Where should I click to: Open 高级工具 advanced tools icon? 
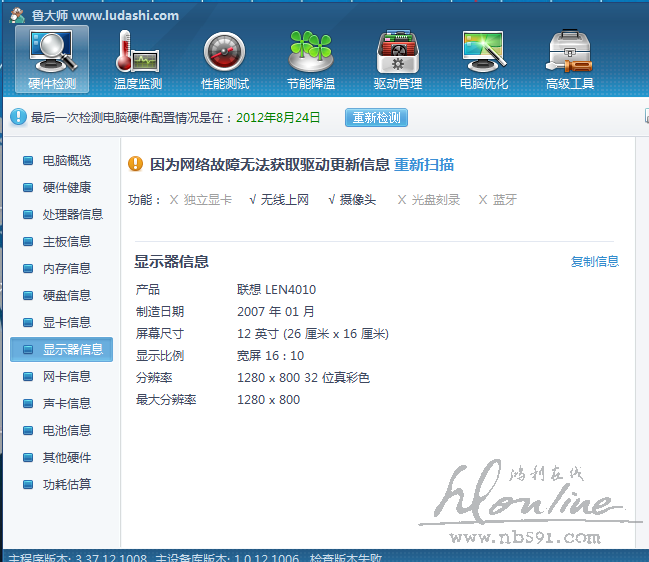(570, 59)
